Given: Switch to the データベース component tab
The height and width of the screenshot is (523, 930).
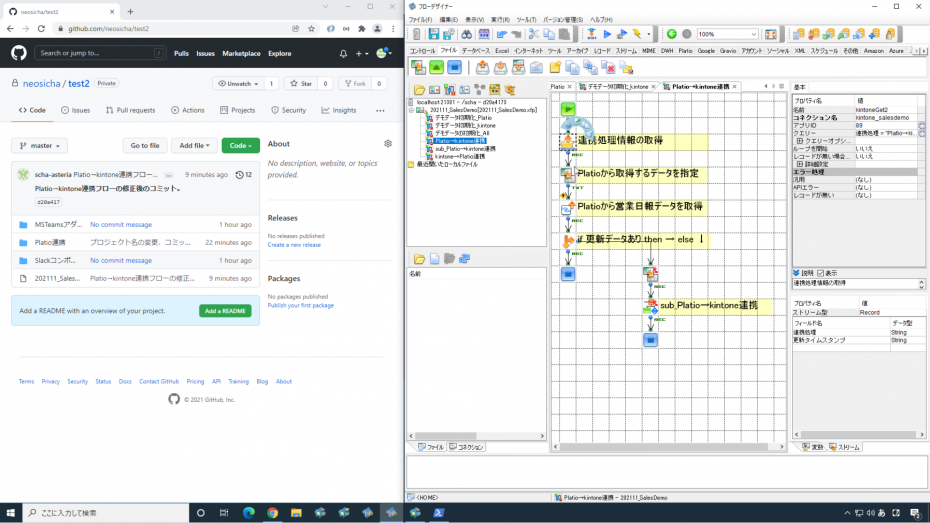Looking at the screenshot, I should click(x=476, y=51).
